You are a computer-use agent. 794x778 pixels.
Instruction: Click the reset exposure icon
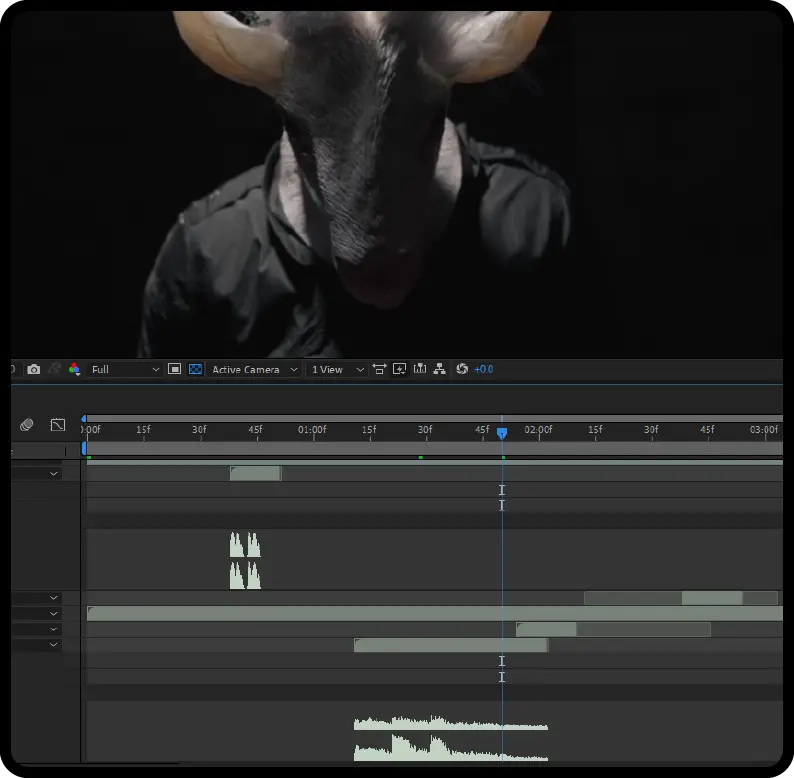(x=461, y=369)
